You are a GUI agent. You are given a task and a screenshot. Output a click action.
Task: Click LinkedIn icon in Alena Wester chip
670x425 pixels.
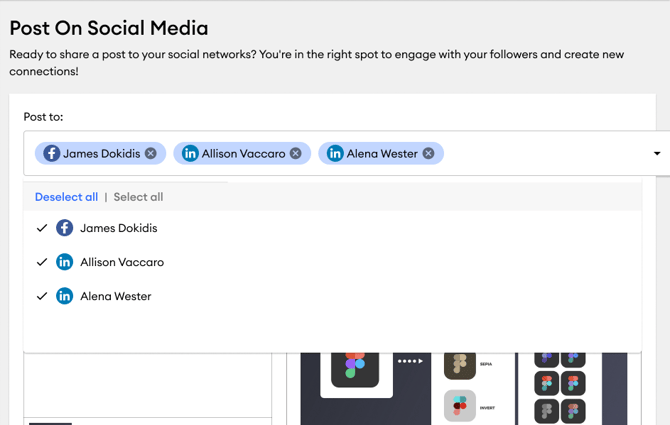coord(335,154)
